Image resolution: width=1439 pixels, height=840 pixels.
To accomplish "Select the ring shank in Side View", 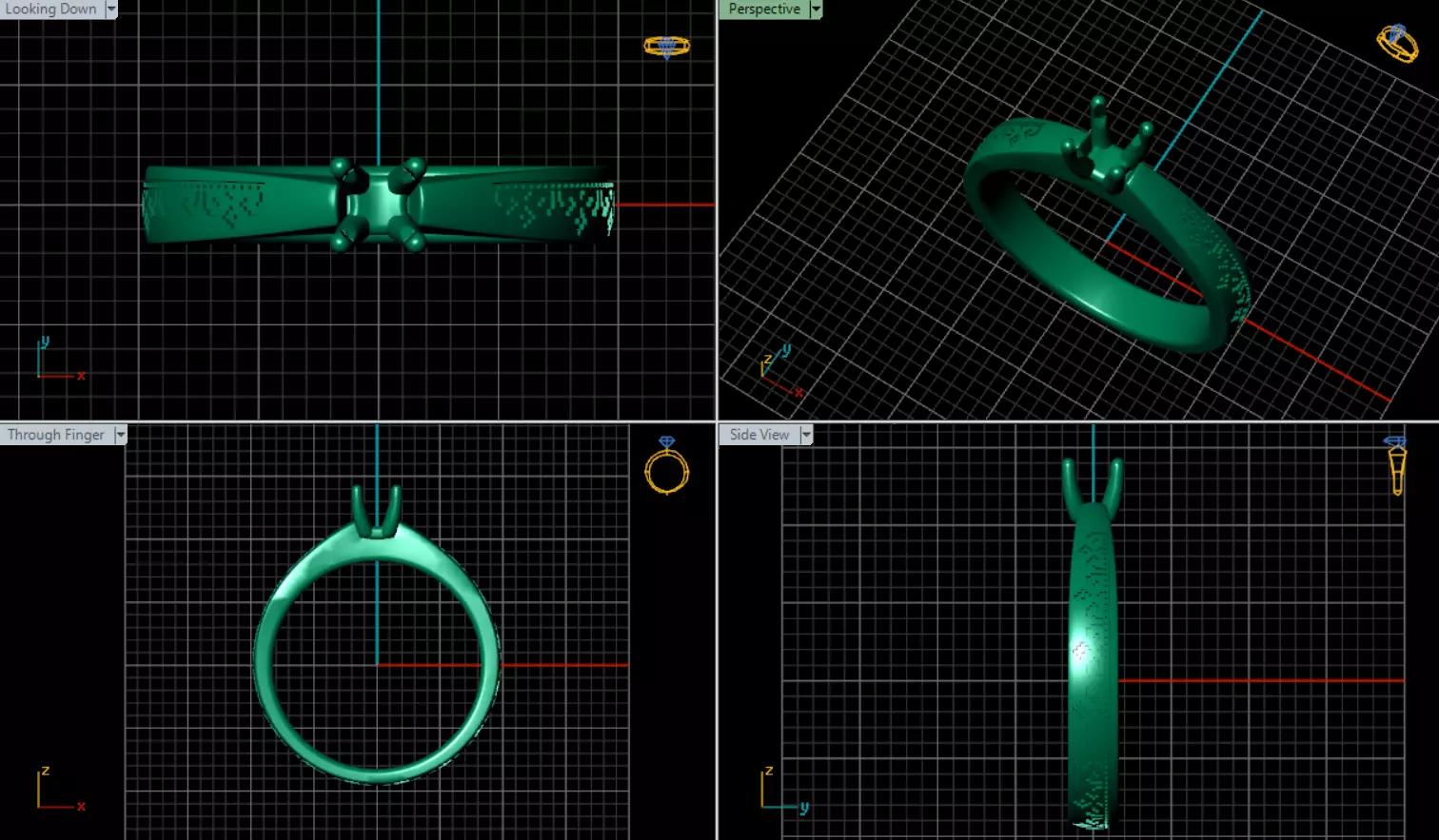I will click(1093, 666).
